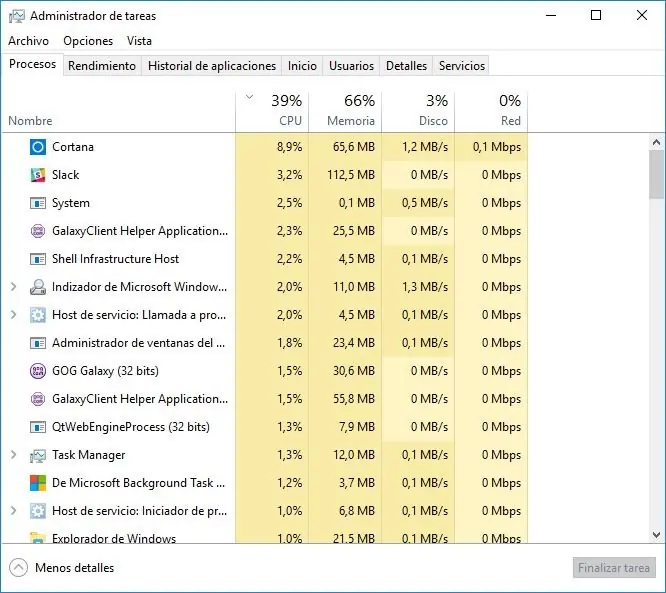The width and height of the screenshot is (666, 593).
Task: Select the De Microsoft Background Task name
Action: pyautogui.click(x=138, y=483)
